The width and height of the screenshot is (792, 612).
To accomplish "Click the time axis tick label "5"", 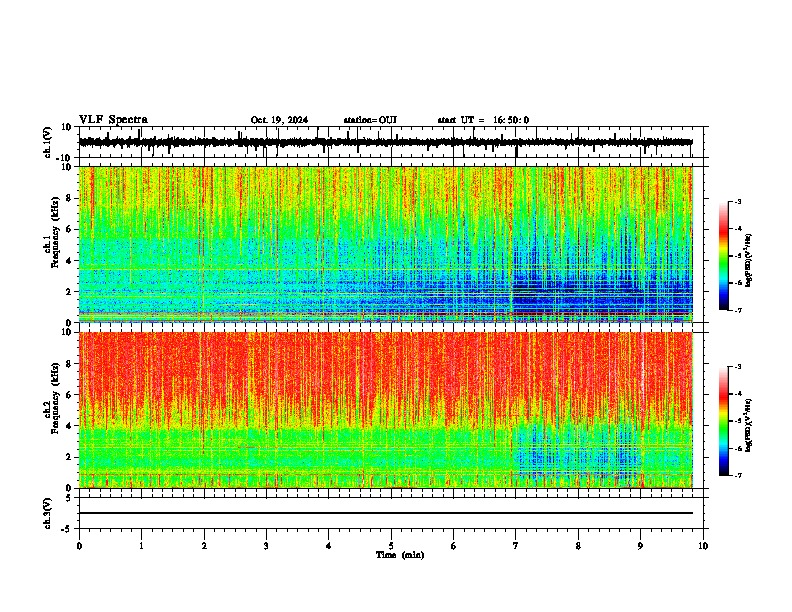I will 391,546.
